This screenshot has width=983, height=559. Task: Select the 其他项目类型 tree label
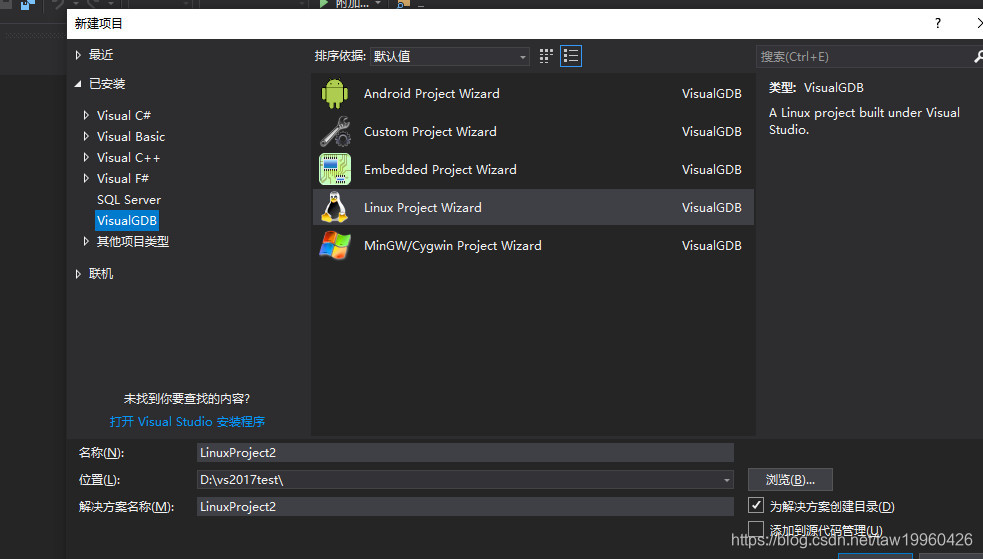[132, 241]
